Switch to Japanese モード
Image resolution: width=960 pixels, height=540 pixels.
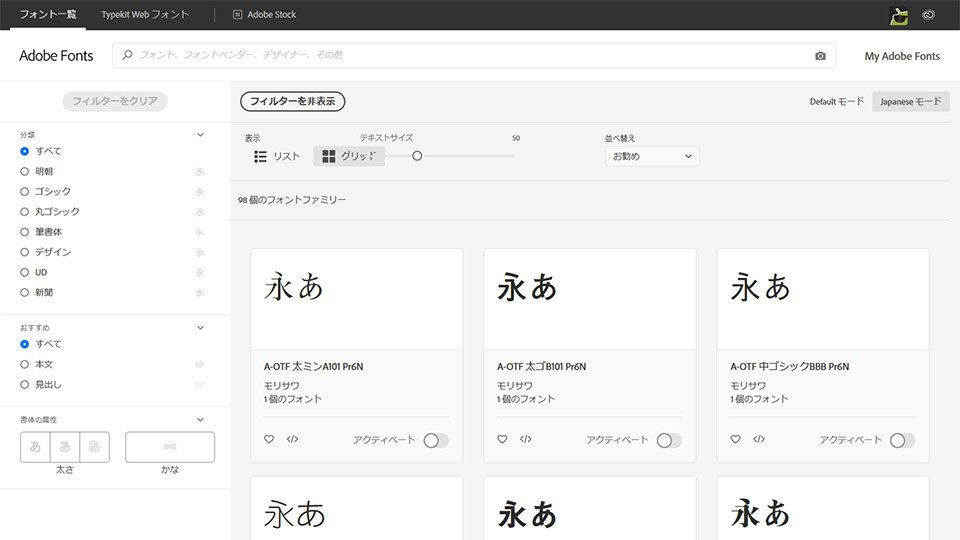click(910, 102)
